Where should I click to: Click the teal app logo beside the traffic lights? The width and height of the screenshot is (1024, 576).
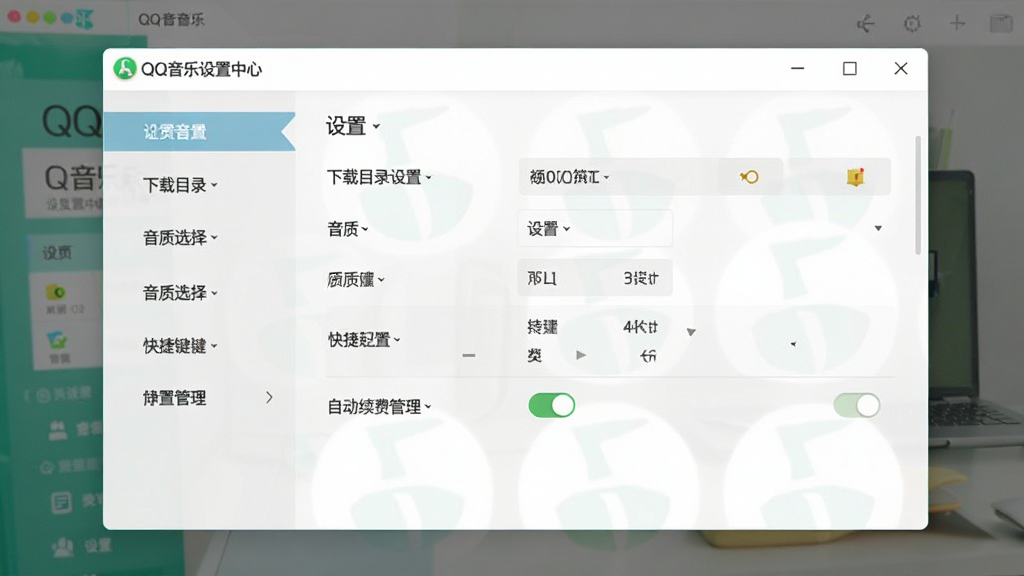pyautogui.click(x=84, y=19)
